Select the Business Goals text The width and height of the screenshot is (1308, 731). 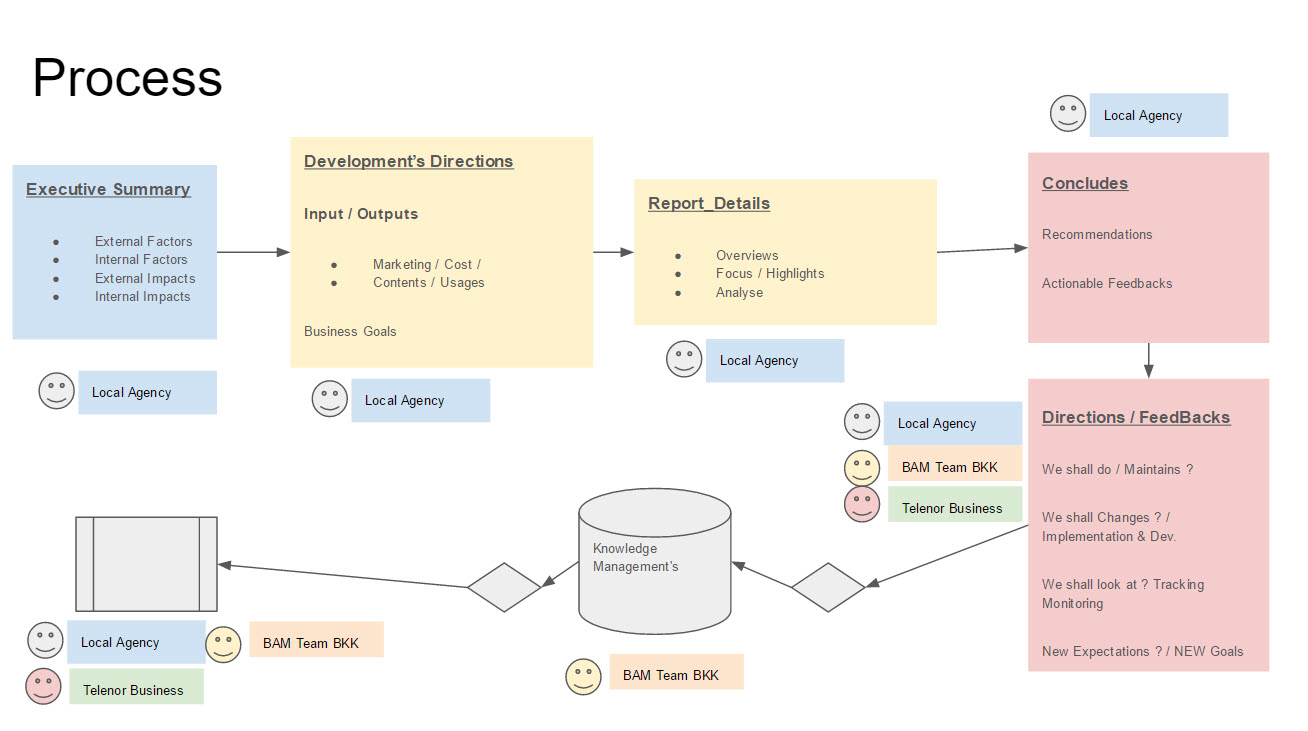(x=350, y=331)
